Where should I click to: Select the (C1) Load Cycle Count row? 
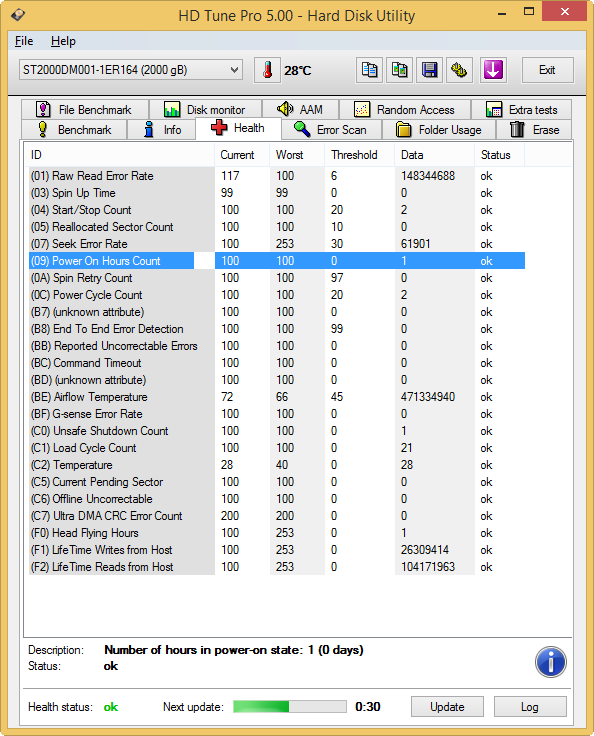tap(277, 448)
